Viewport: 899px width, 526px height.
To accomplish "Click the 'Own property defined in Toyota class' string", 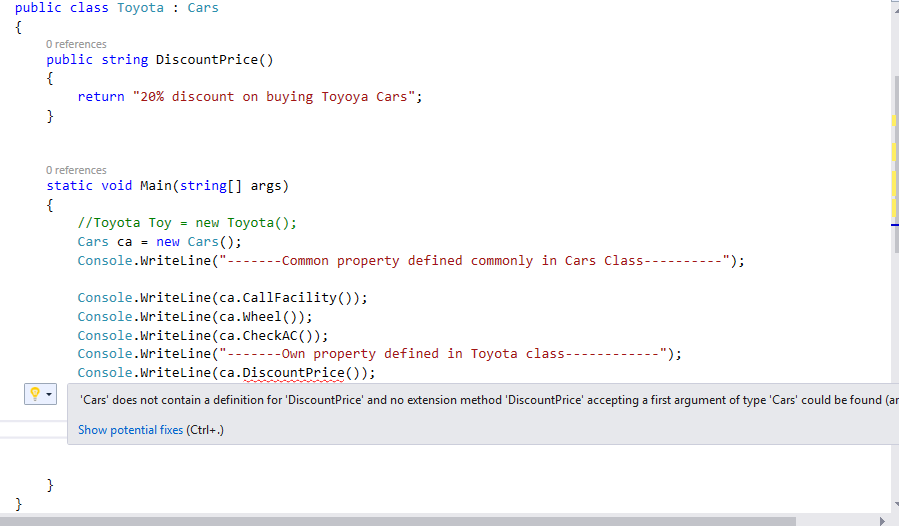I will tap(443, 354).
